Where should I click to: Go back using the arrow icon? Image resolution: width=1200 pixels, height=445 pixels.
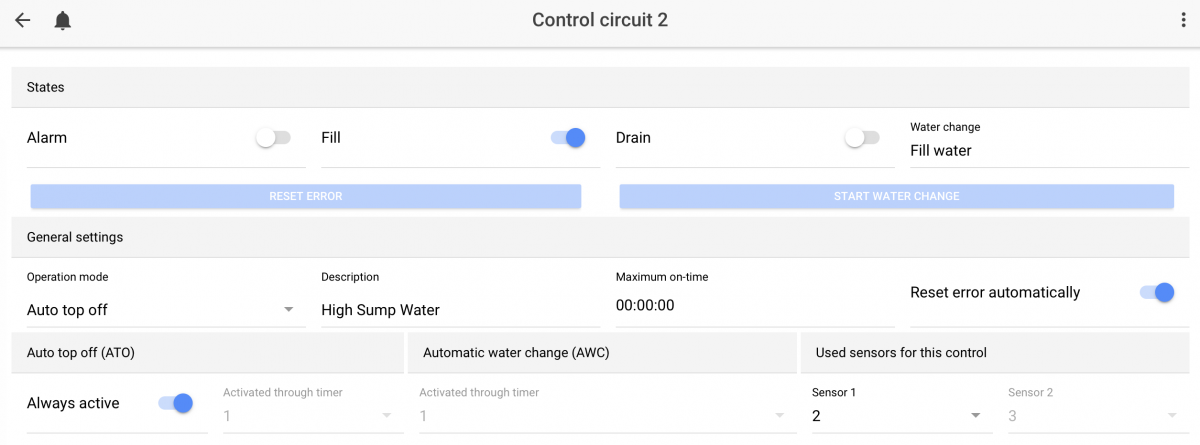pyautogui.click(x=23, y=20)
